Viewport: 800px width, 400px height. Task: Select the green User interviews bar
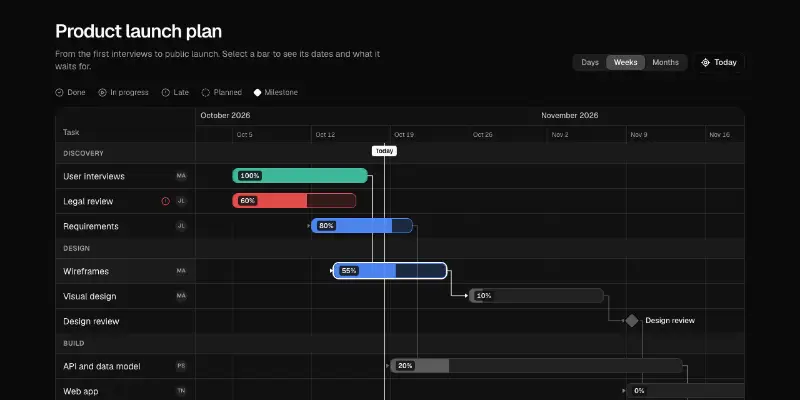[300, 176]
